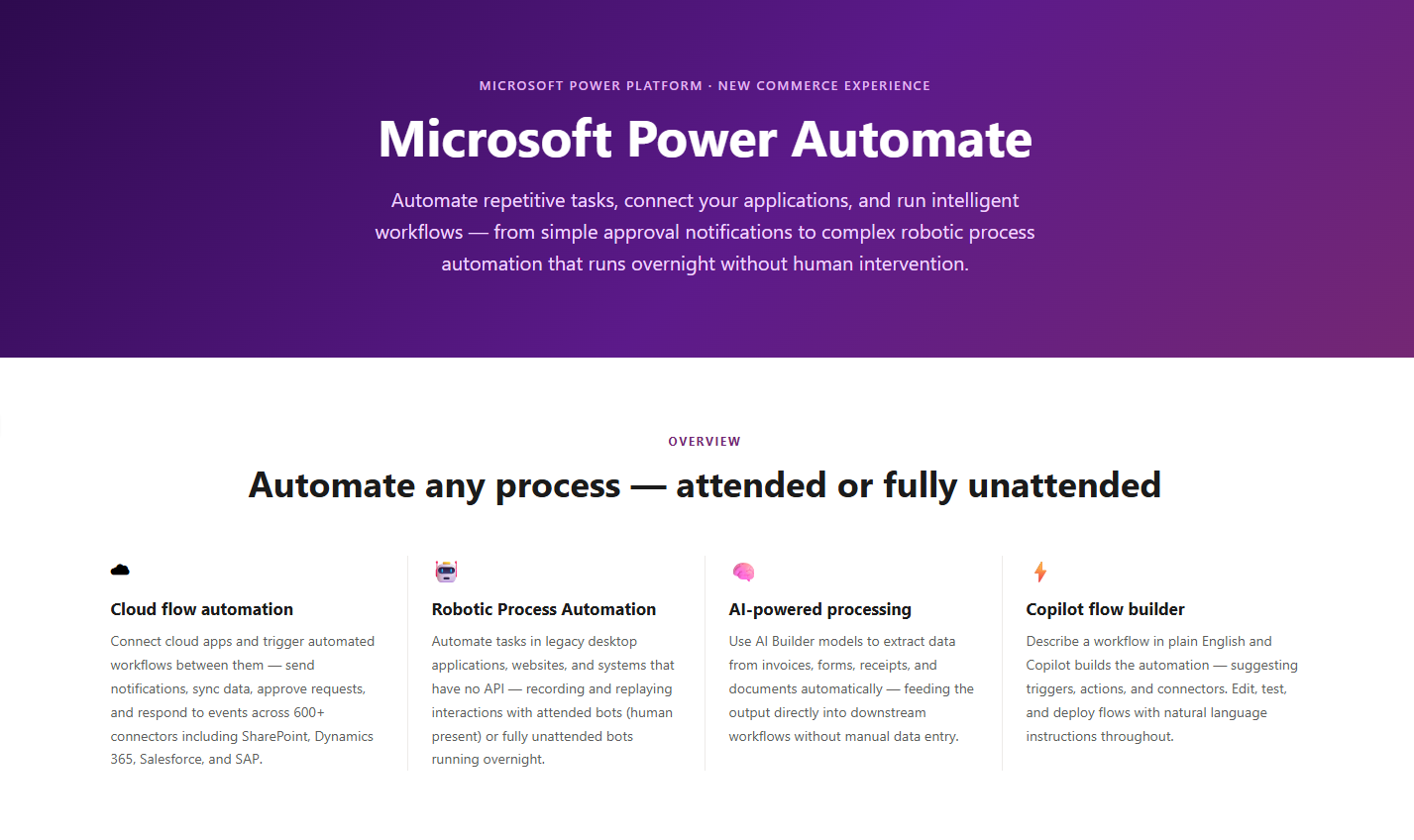Screen dimensions: 1414x840
Task: Click the lightning bolt Copilot flow builder icon
Action: pos(1039,572)
